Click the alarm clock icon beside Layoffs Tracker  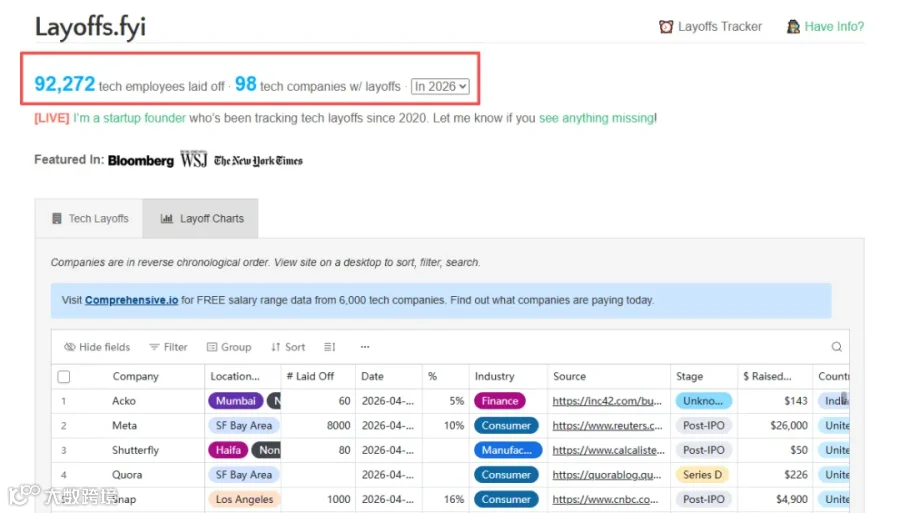point(666,26)
